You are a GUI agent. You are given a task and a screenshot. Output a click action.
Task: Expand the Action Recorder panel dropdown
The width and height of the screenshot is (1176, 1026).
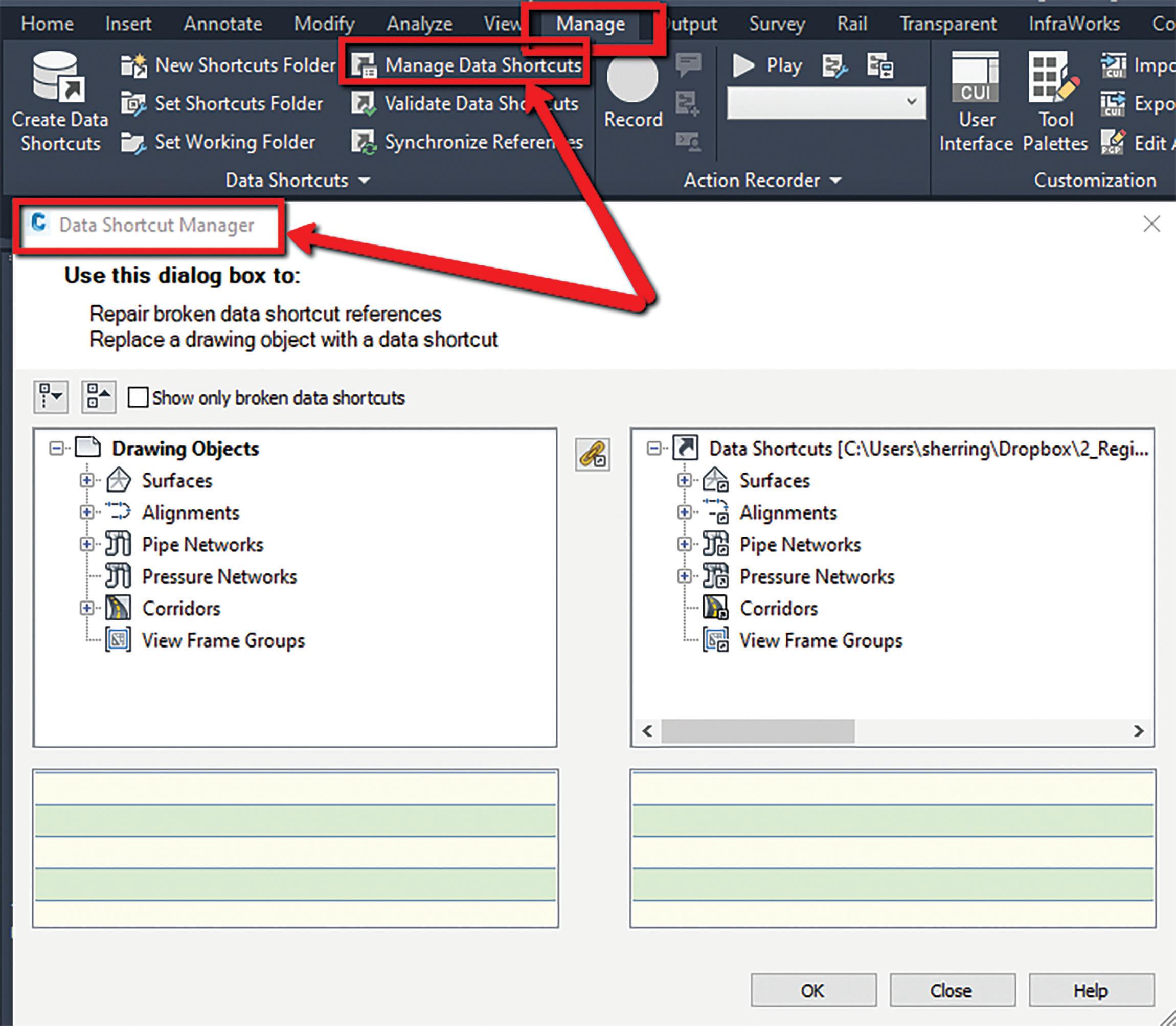click(836, 181)
